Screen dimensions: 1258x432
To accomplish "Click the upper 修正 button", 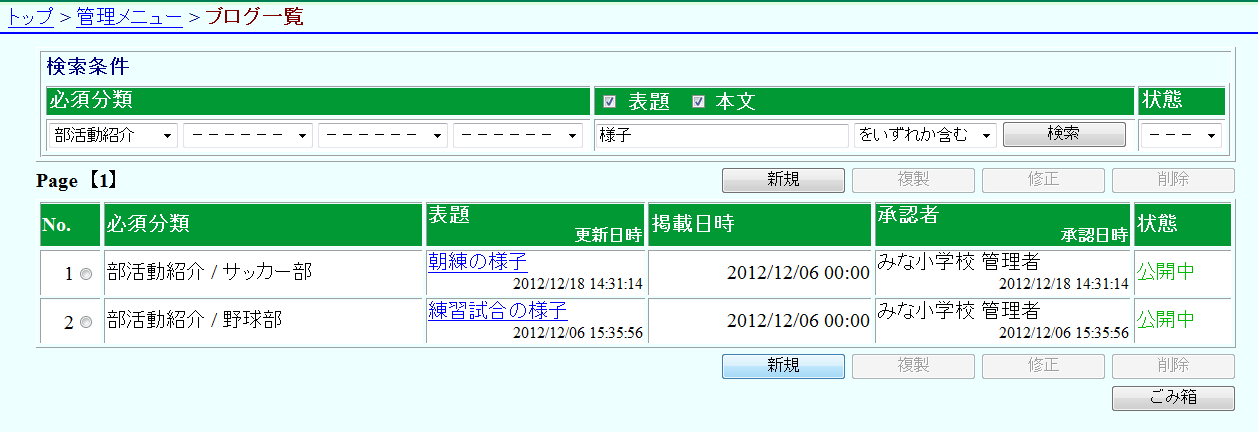I will [1043, 180].
